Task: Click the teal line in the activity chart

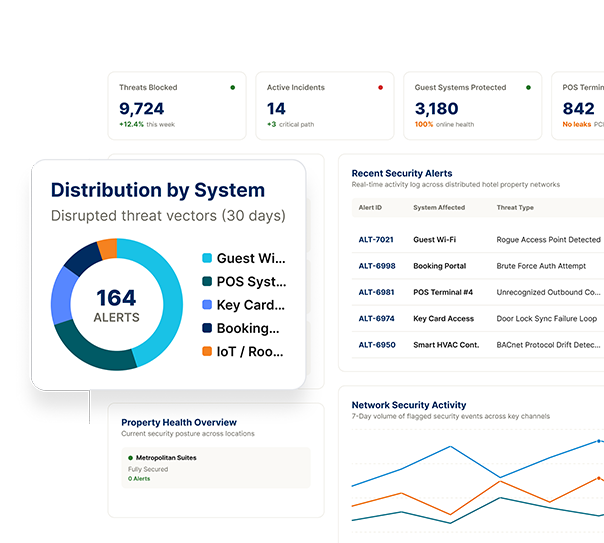Action: [476, 510]
